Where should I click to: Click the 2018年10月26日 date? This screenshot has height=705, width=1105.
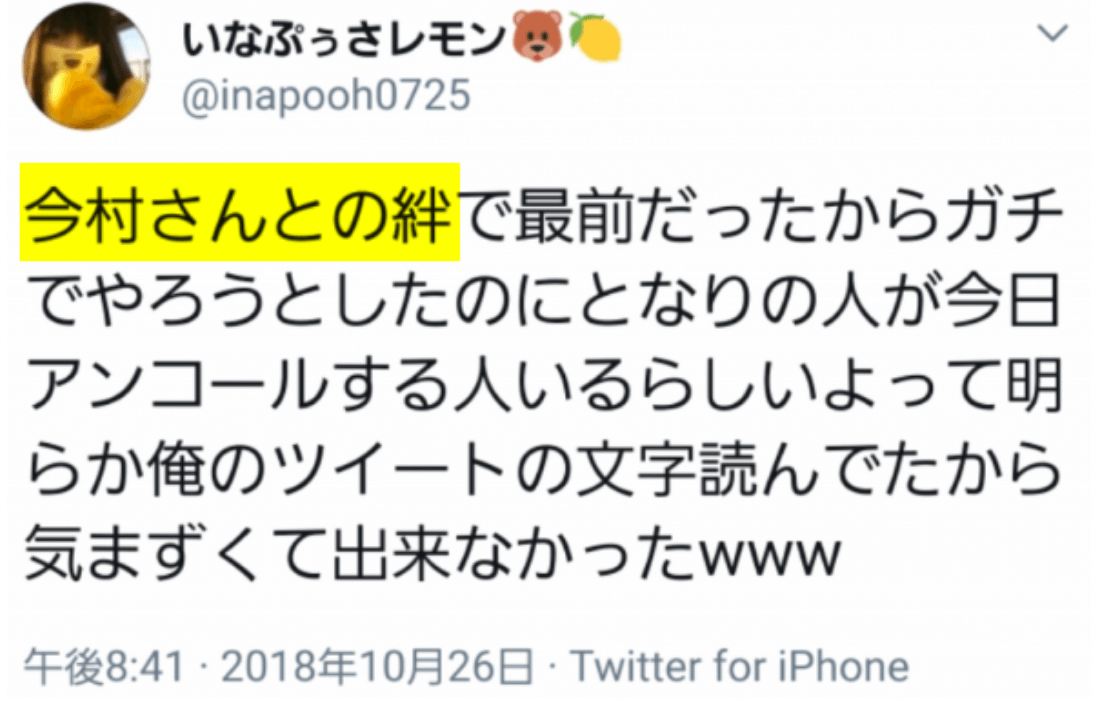tap(377, 667)
